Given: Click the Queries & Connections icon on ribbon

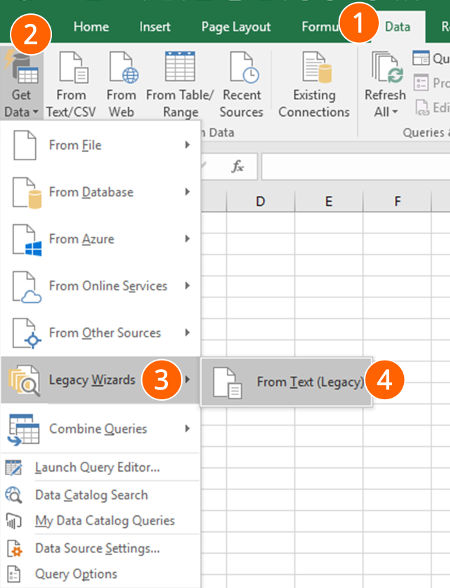Looking at the screenshot, I should coord(421,58).
